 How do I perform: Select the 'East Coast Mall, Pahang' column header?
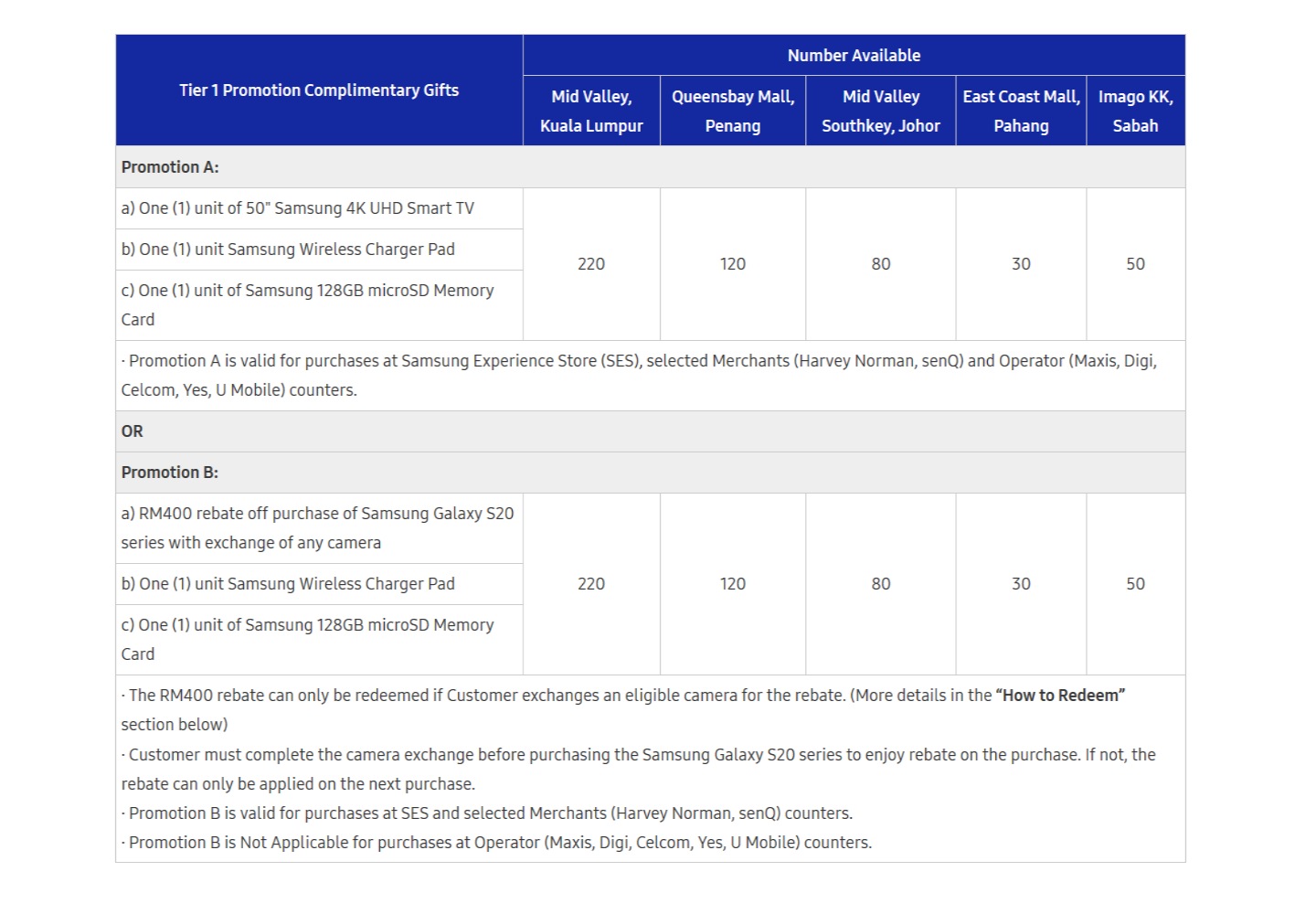tap(1021, 111)
